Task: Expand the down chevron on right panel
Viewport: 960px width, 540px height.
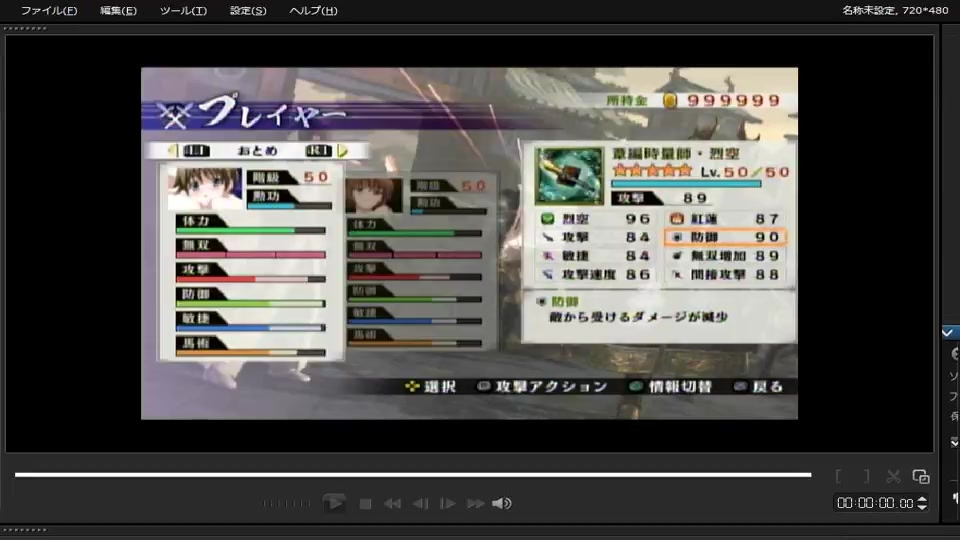Action: click(954, 442)
